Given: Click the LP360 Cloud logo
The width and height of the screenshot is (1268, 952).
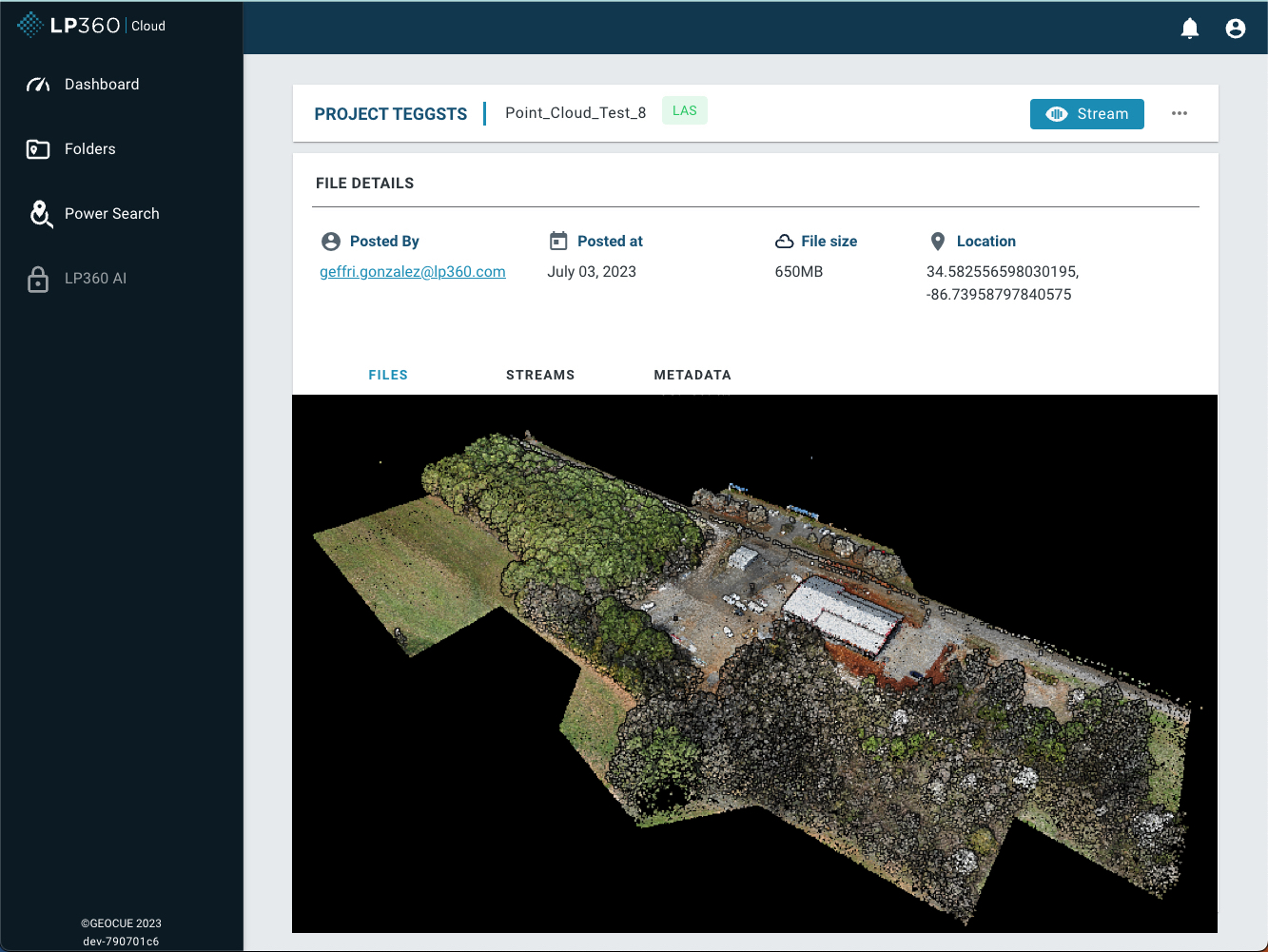Looking at the screenshot, I should pos(91,26).
